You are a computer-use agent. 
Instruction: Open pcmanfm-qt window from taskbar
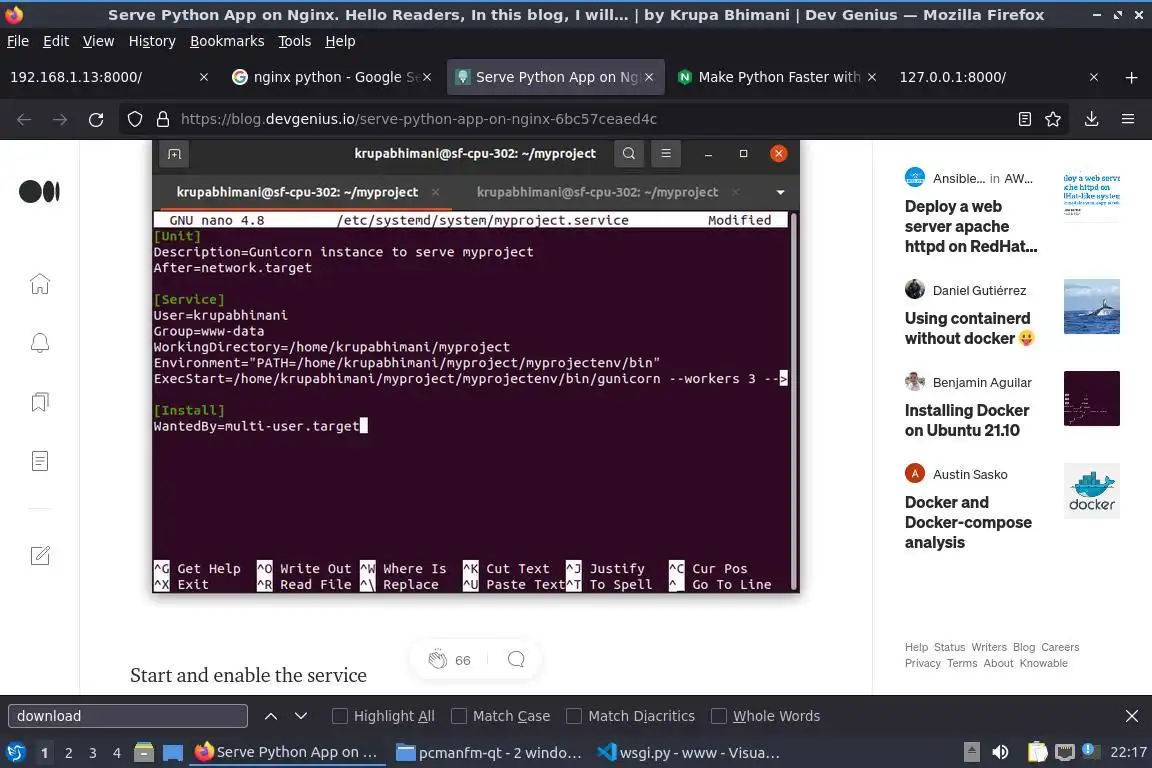[489, 753]
